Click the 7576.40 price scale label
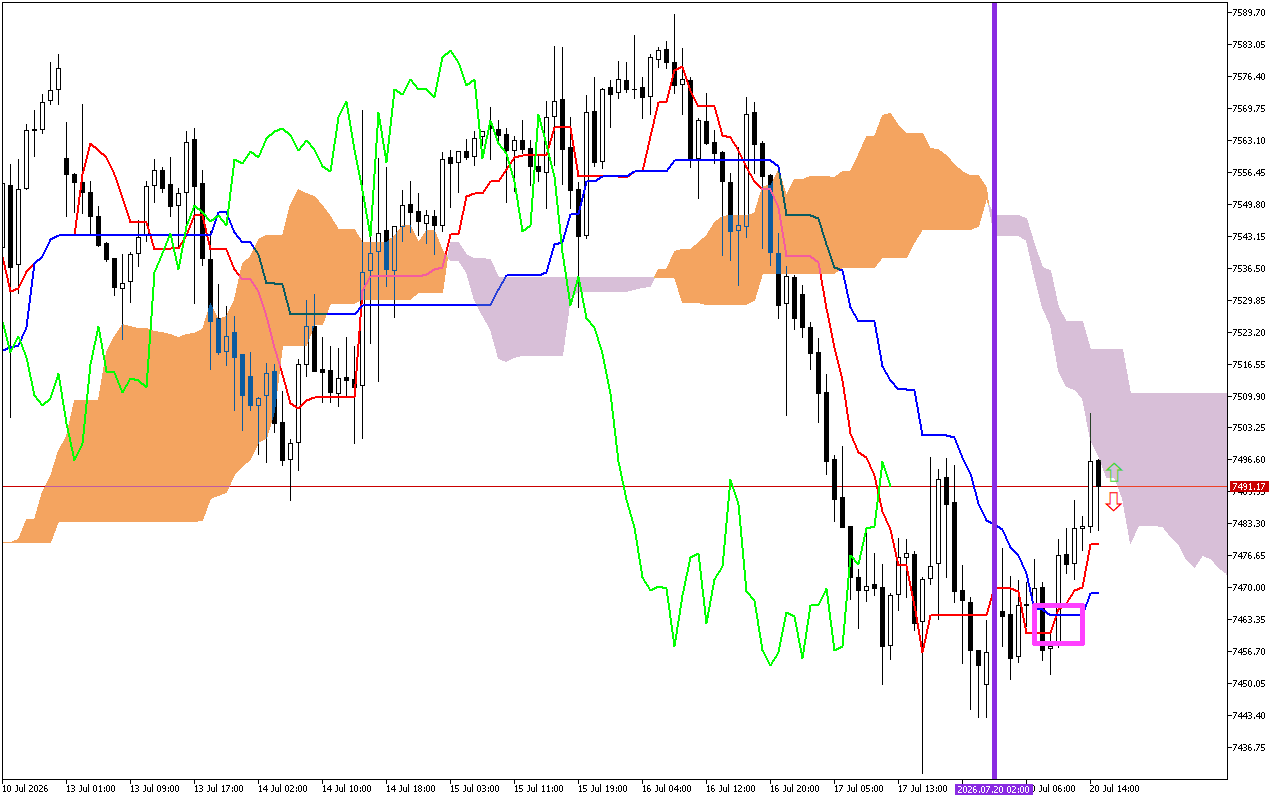The height and width of the screenshot is (800, 1280). point(1251,77)
